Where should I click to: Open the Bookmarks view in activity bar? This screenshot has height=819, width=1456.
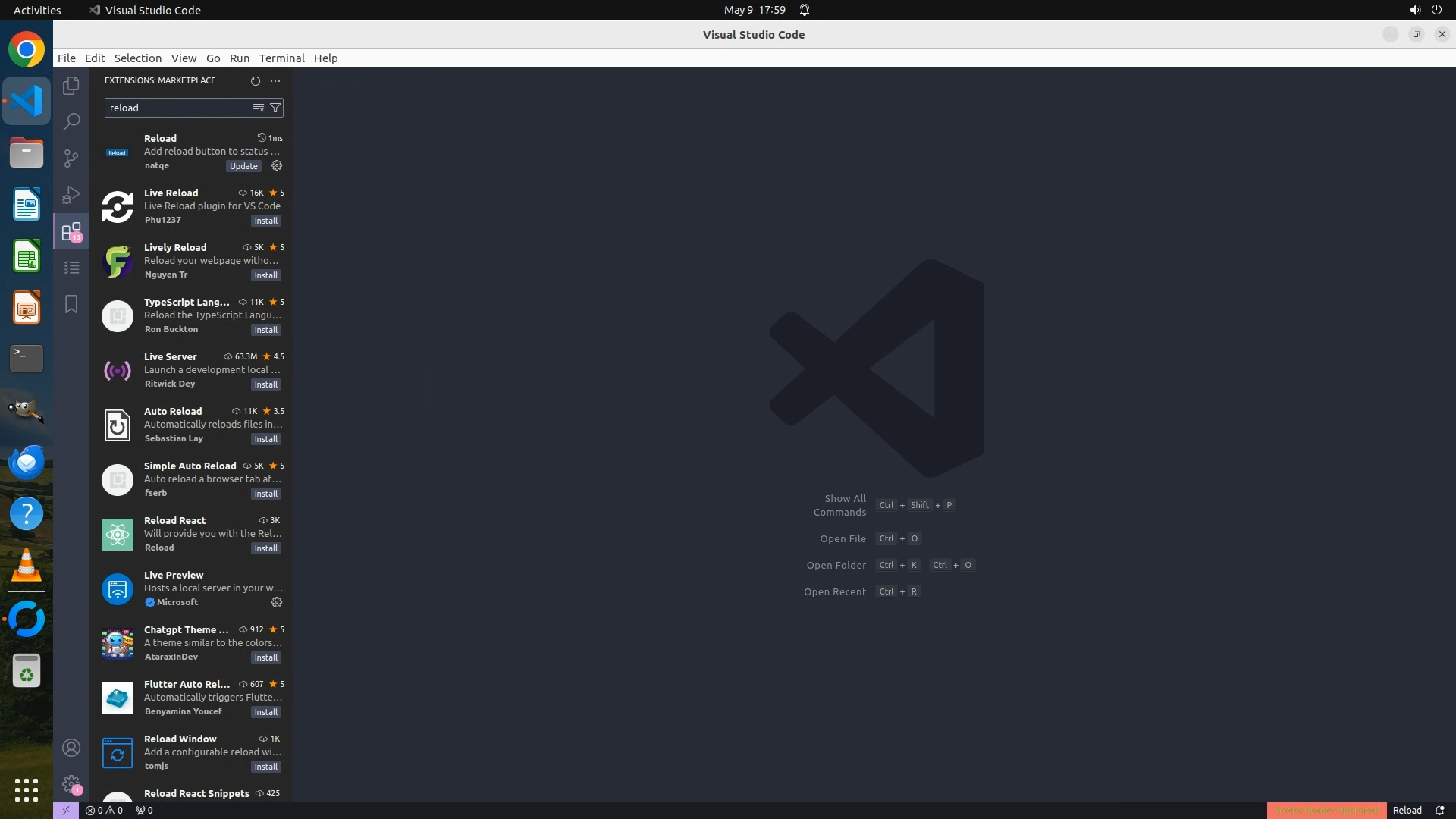[71, 304]
